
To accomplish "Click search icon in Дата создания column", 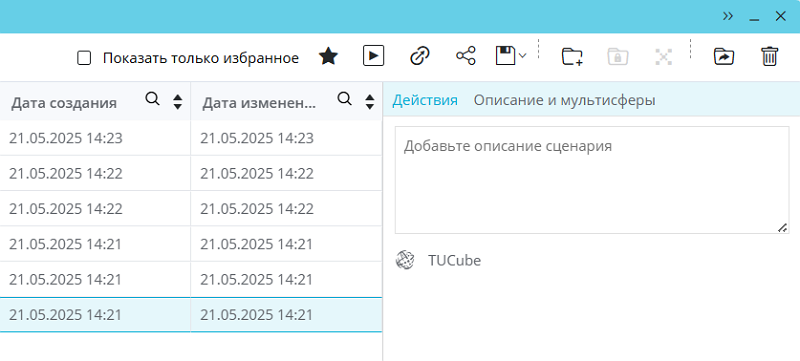I will coord(152,99).
